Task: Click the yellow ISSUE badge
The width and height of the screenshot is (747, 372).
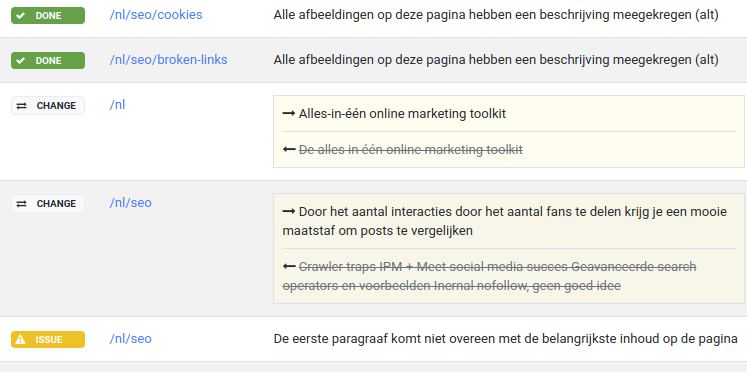Action: tap(48, 340)
